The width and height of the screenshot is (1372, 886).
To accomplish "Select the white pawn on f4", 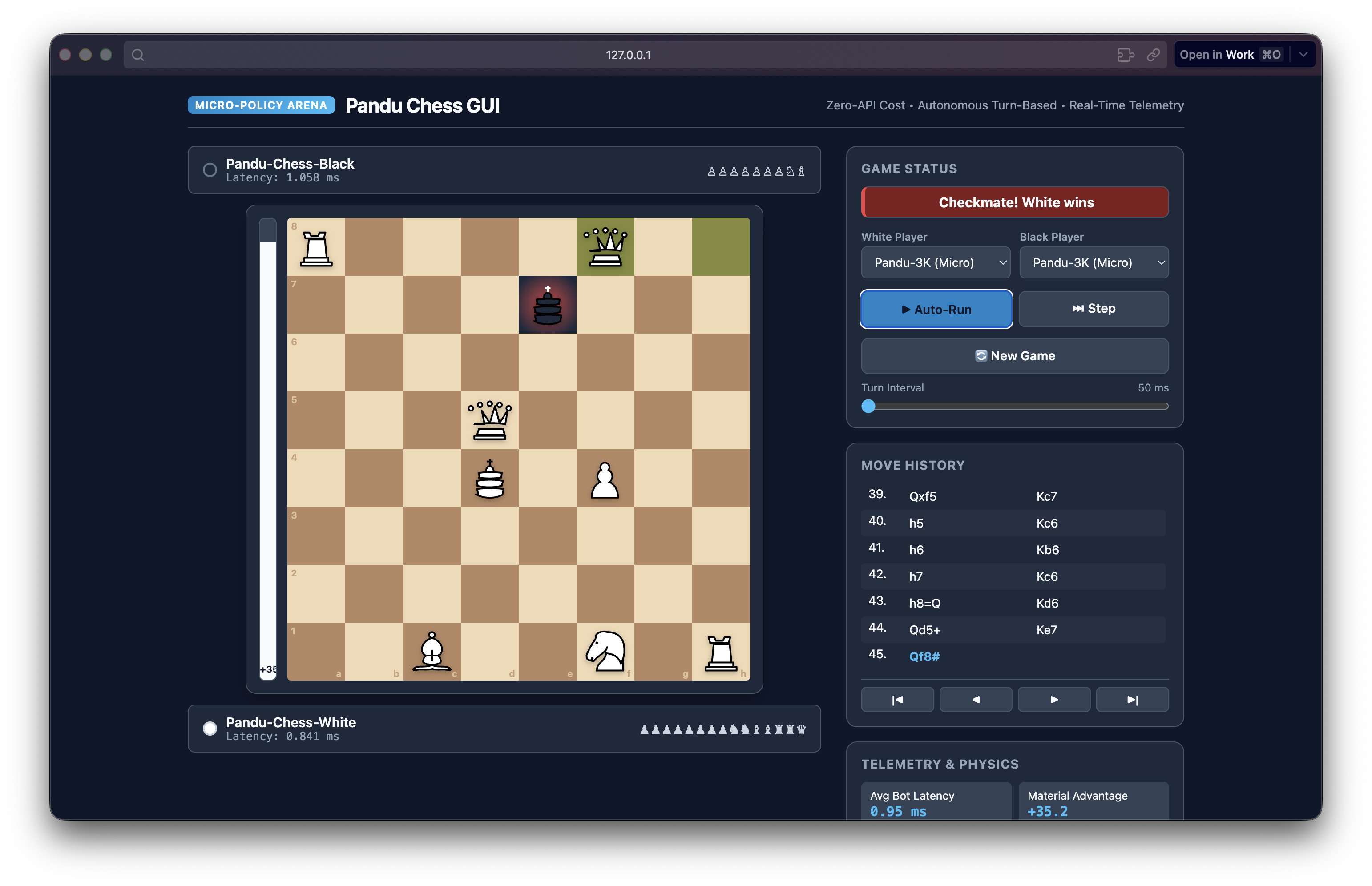I will coord(605,479).
